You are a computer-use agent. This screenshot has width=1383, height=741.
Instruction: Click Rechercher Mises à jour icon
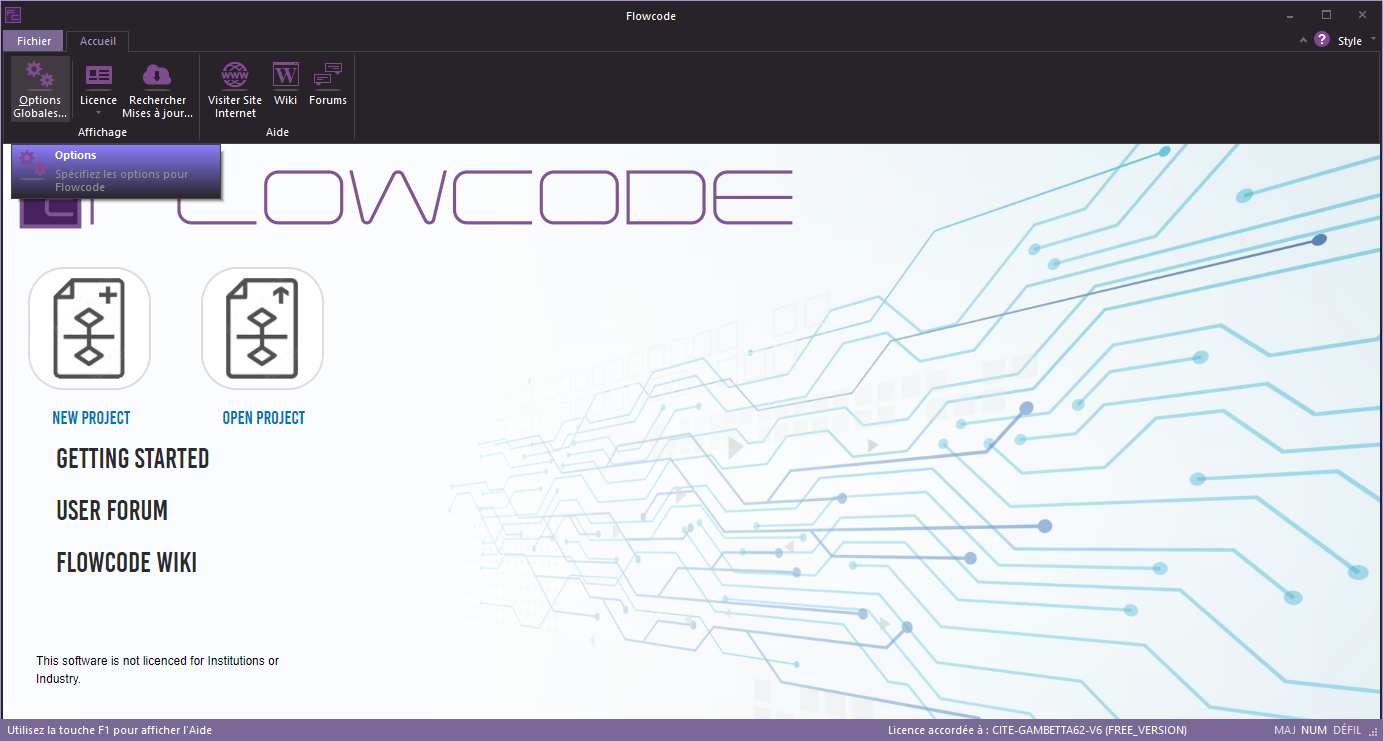pyautogui.click(x=157, y=76)
